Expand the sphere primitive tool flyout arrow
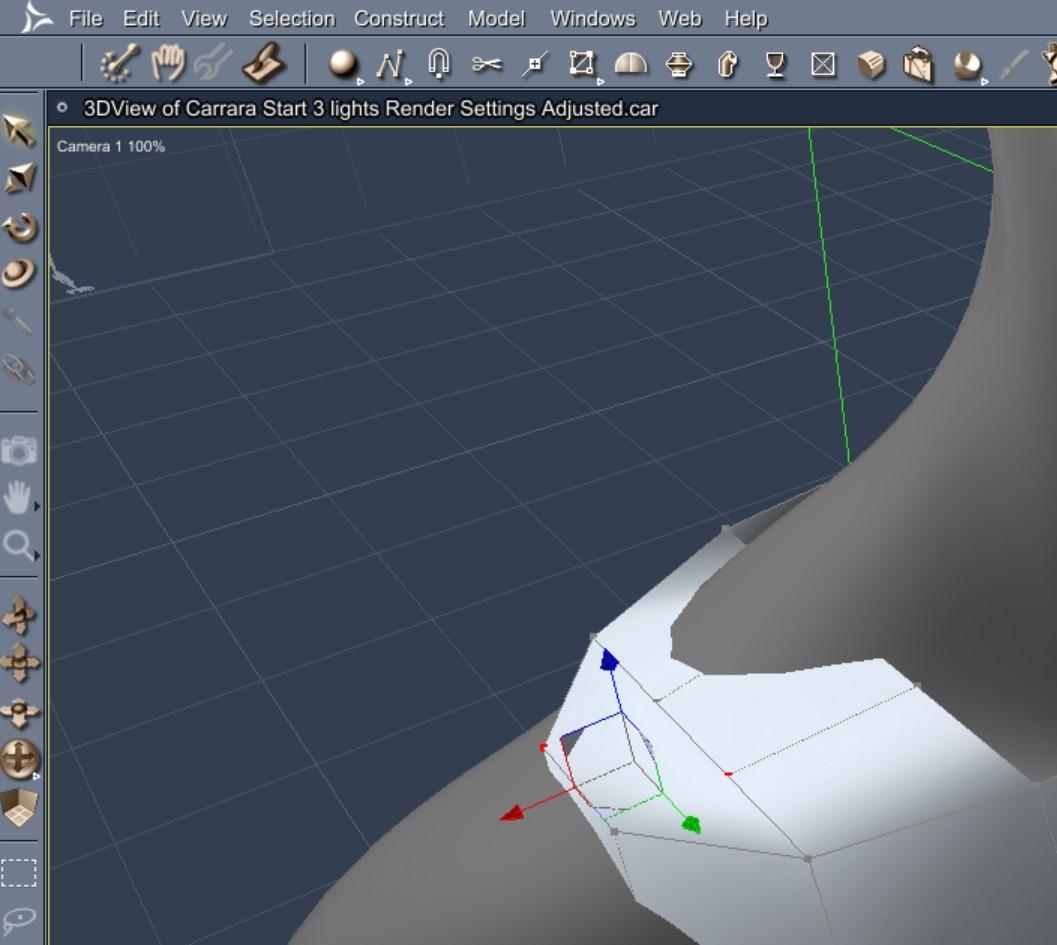 pyautogui.click(x=360, y=82)
